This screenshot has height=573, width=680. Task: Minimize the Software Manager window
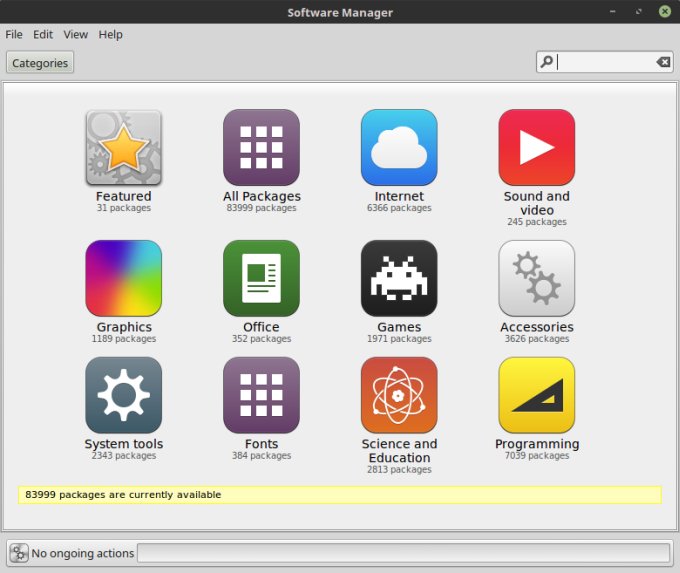pyautogui.click(x=613, y=12)
